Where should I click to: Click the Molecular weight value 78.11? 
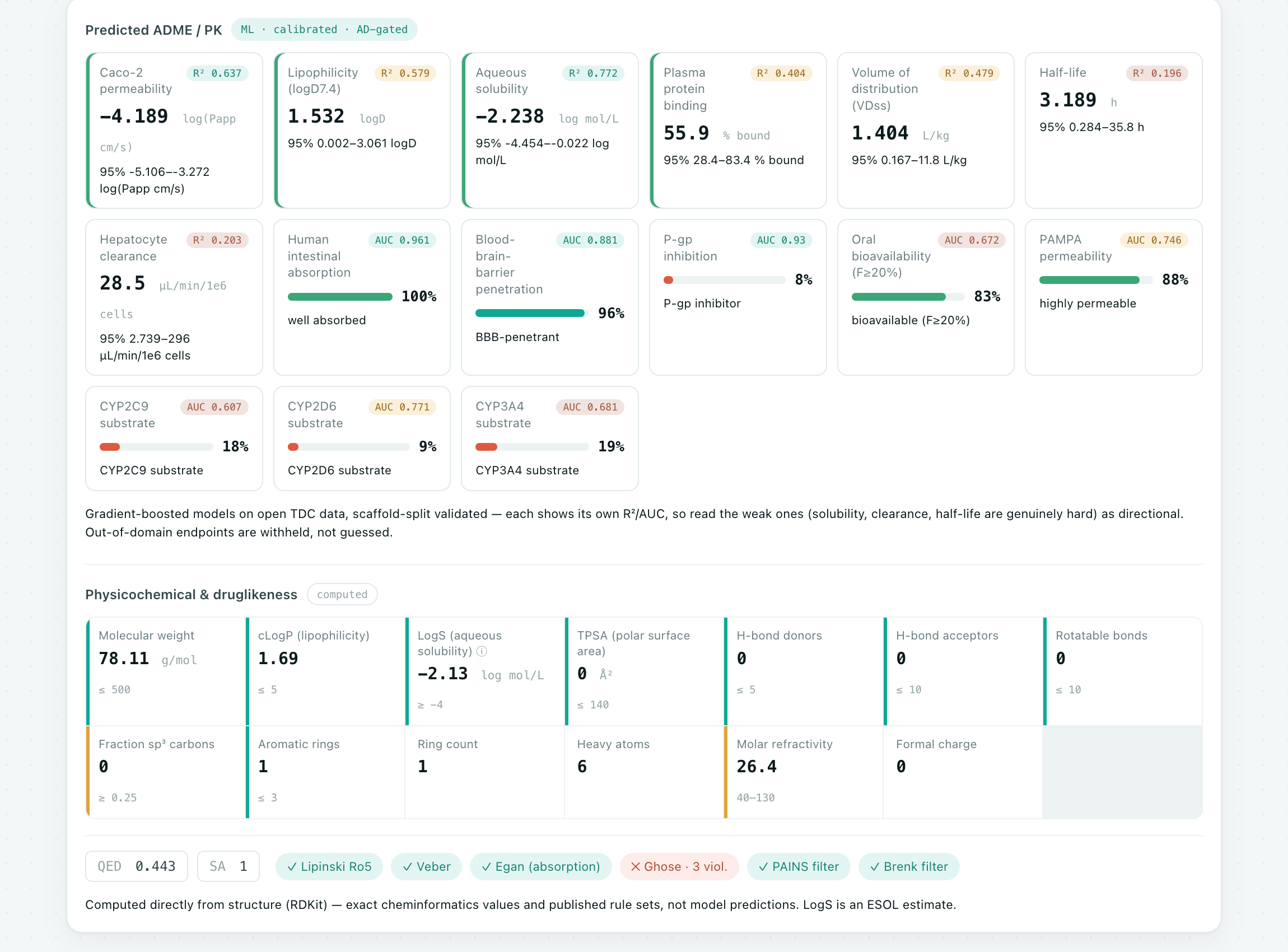pos(124,659)
